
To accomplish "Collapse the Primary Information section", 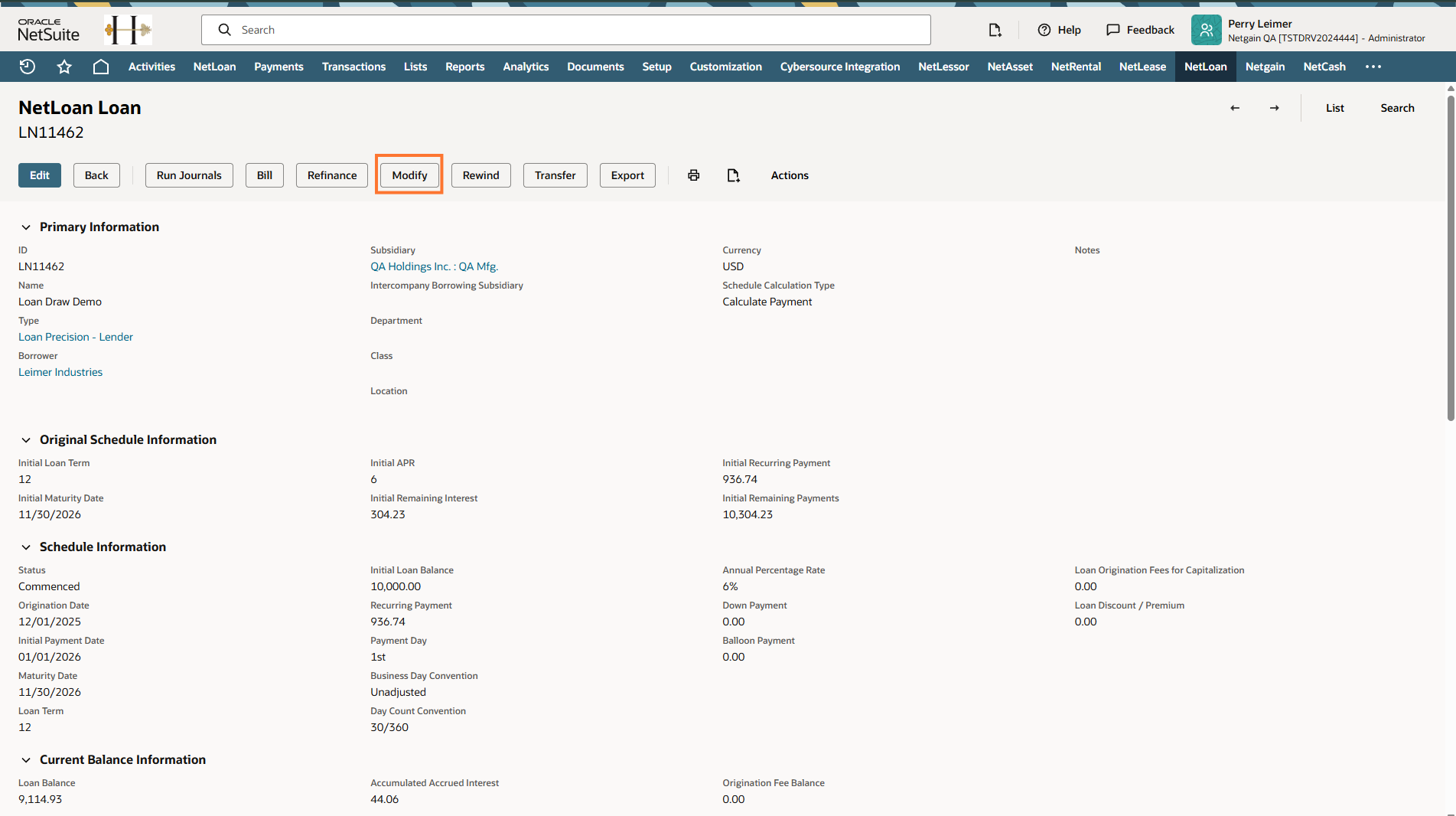I will point(26,227).
